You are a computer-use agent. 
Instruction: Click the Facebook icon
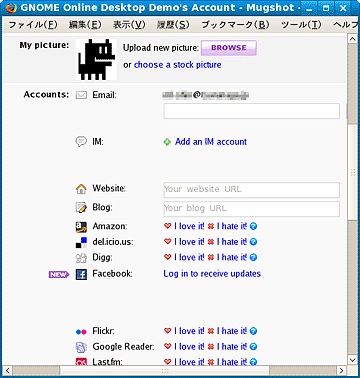tap(81, 274)
